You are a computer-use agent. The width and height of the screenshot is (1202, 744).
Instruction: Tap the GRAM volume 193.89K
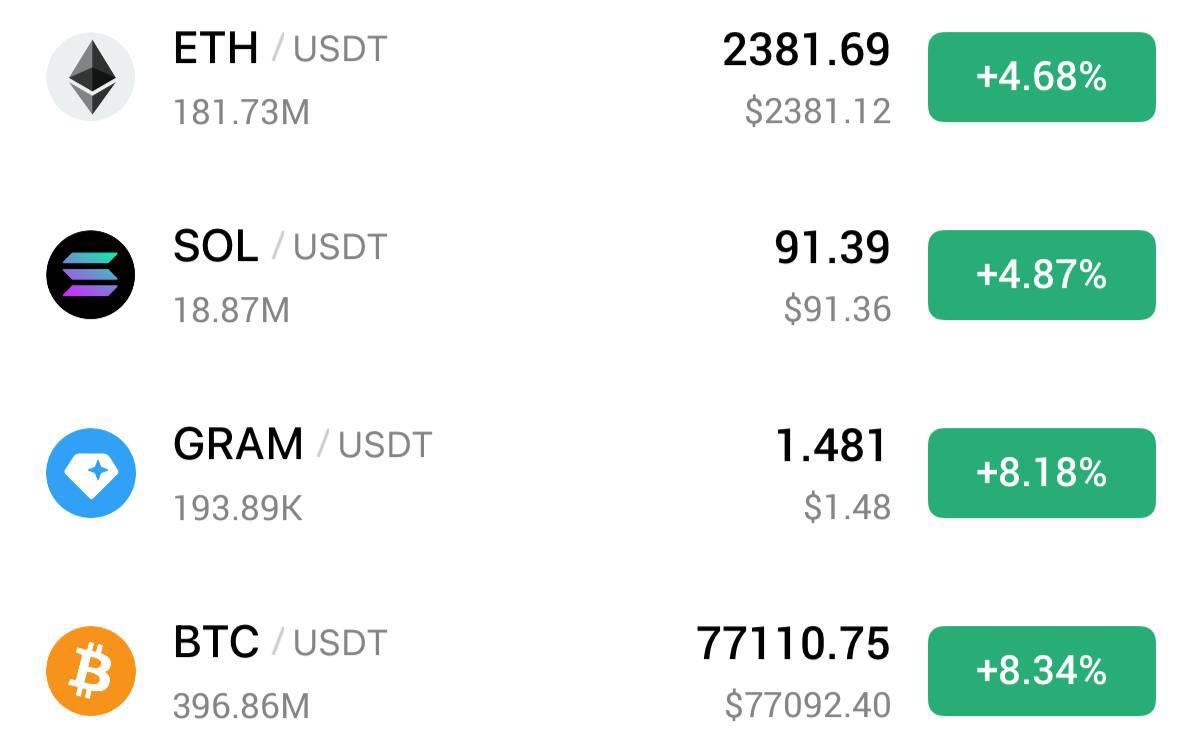[237, 509]
